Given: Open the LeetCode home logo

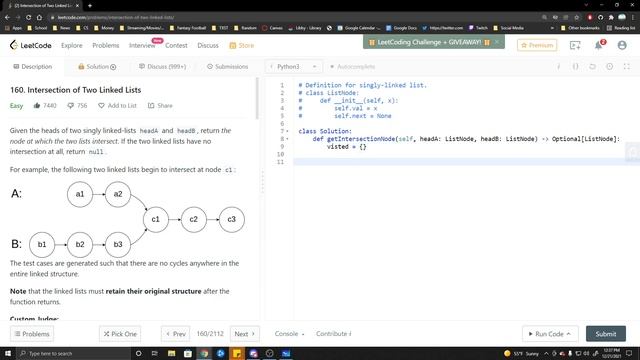Looking at the screenshot, I should tap(31, 45).
